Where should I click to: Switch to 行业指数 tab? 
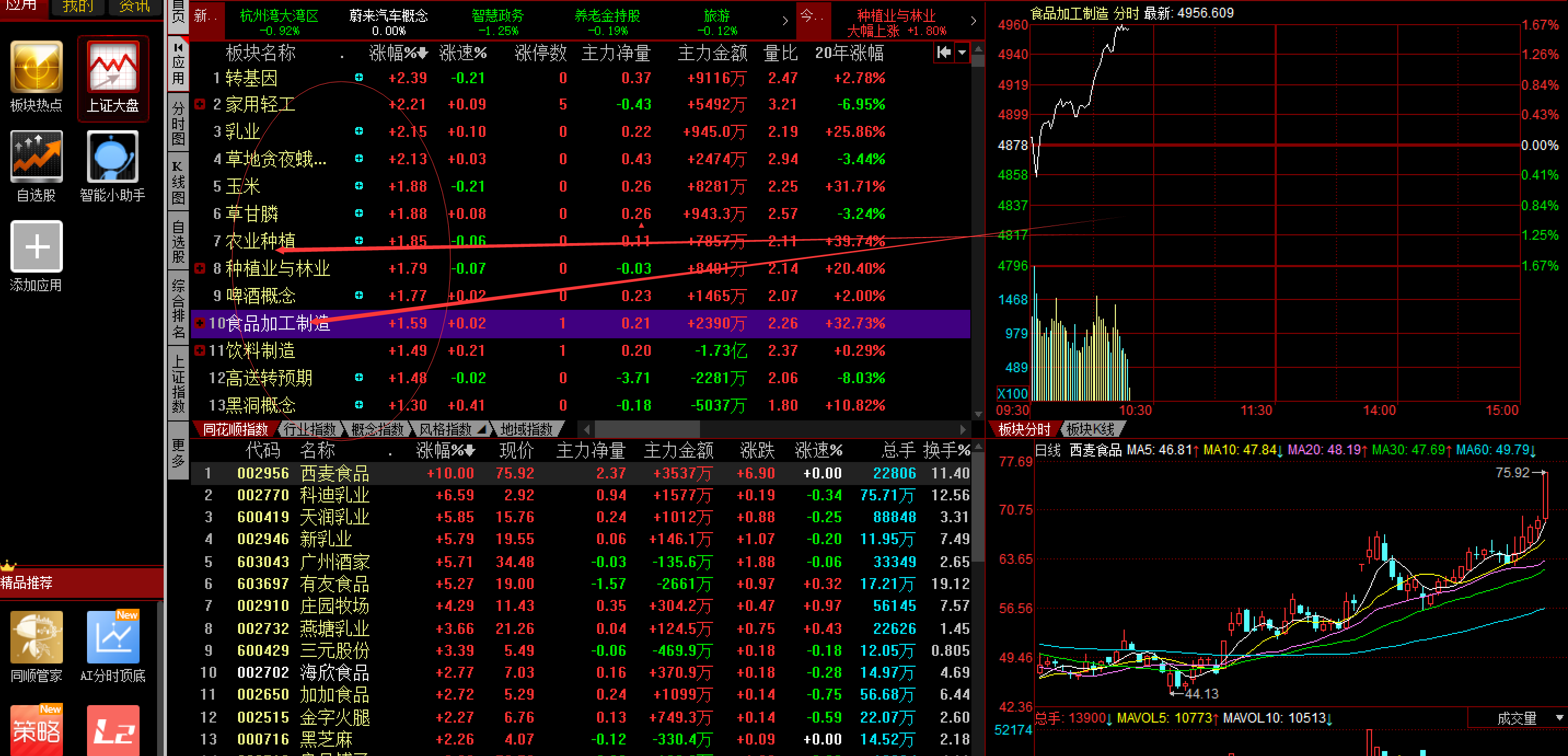[x=310, y=429]
